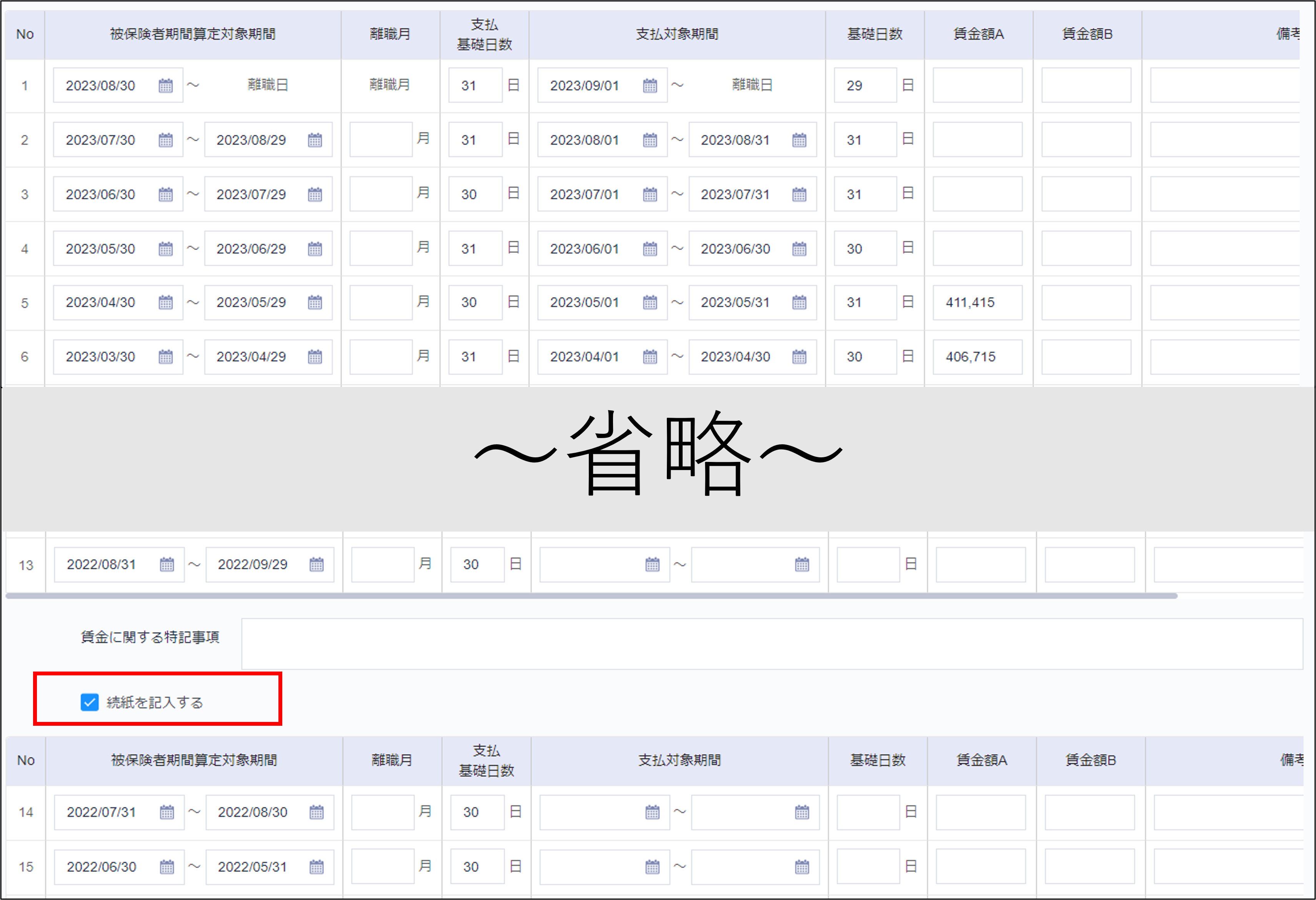
Task: Open the calendar for row 2 end date 2023/08/29
Action: [x=315, y=140]
